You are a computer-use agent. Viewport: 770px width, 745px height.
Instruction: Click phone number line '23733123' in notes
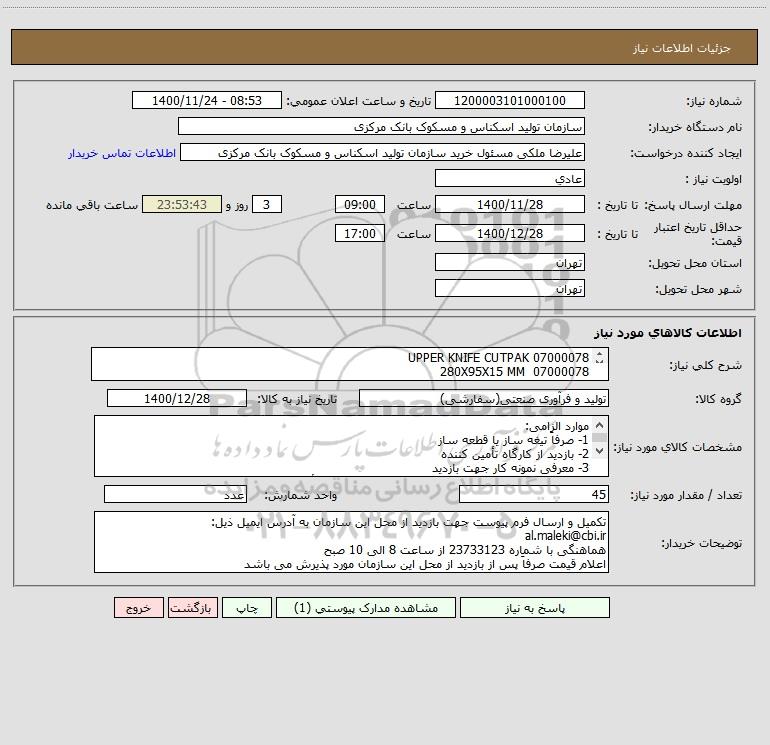(465, 550)
